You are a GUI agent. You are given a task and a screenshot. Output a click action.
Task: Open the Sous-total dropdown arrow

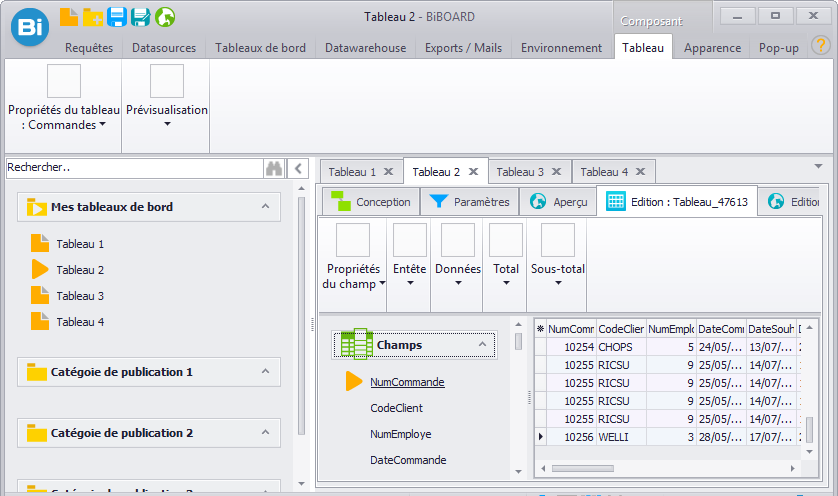coord(558,283)
